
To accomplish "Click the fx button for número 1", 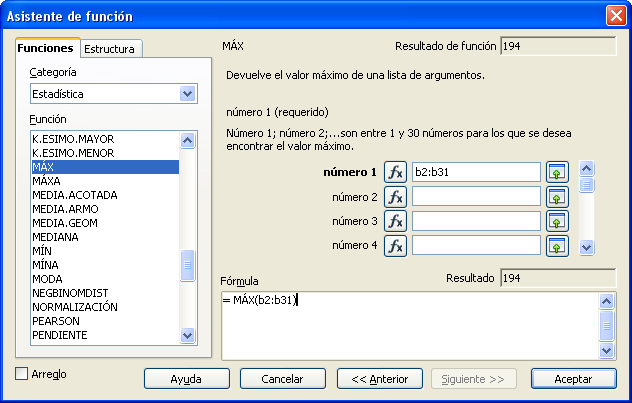I will pyautogui.click(x=395, y=172).
